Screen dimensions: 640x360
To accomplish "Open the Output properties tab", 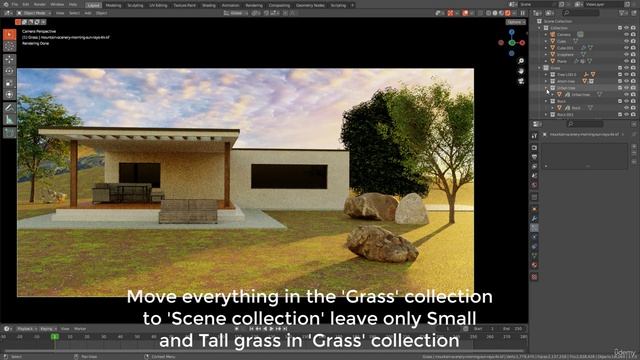I will (534, 157).
